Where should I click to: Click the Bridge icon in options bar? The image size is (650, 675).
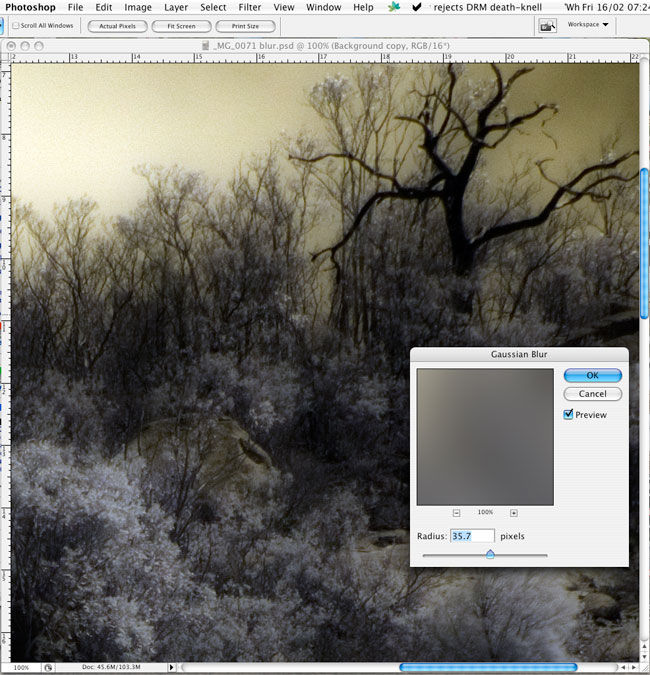547,26
